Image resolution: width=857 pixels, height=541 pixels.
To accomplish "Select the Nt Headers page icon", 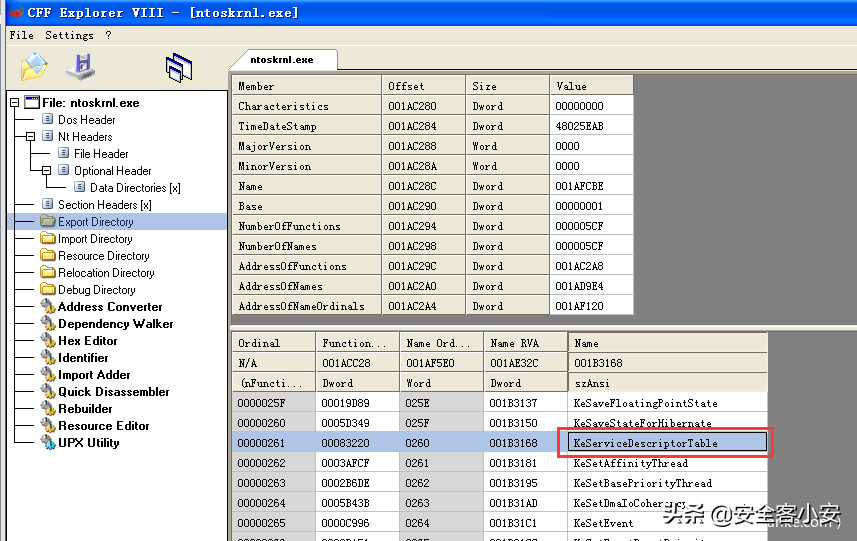I will [48, 136].
